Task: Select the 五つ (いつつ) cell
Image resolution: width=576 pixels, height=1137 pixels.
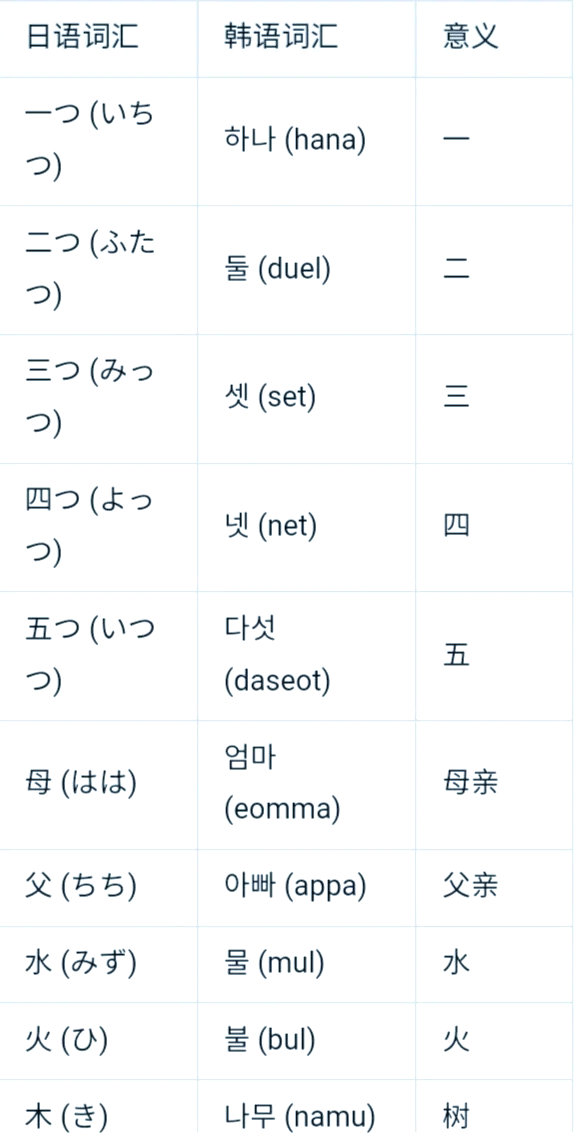Action: click(x=98, y=656)
